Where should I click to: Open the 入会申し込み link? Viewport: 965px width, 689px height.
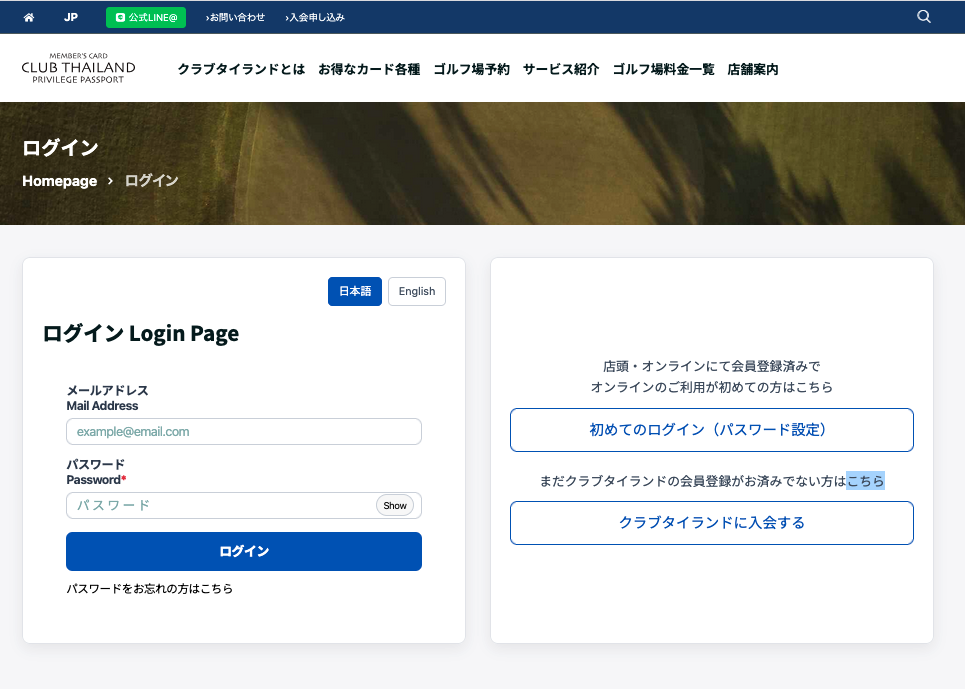point(314,17)
